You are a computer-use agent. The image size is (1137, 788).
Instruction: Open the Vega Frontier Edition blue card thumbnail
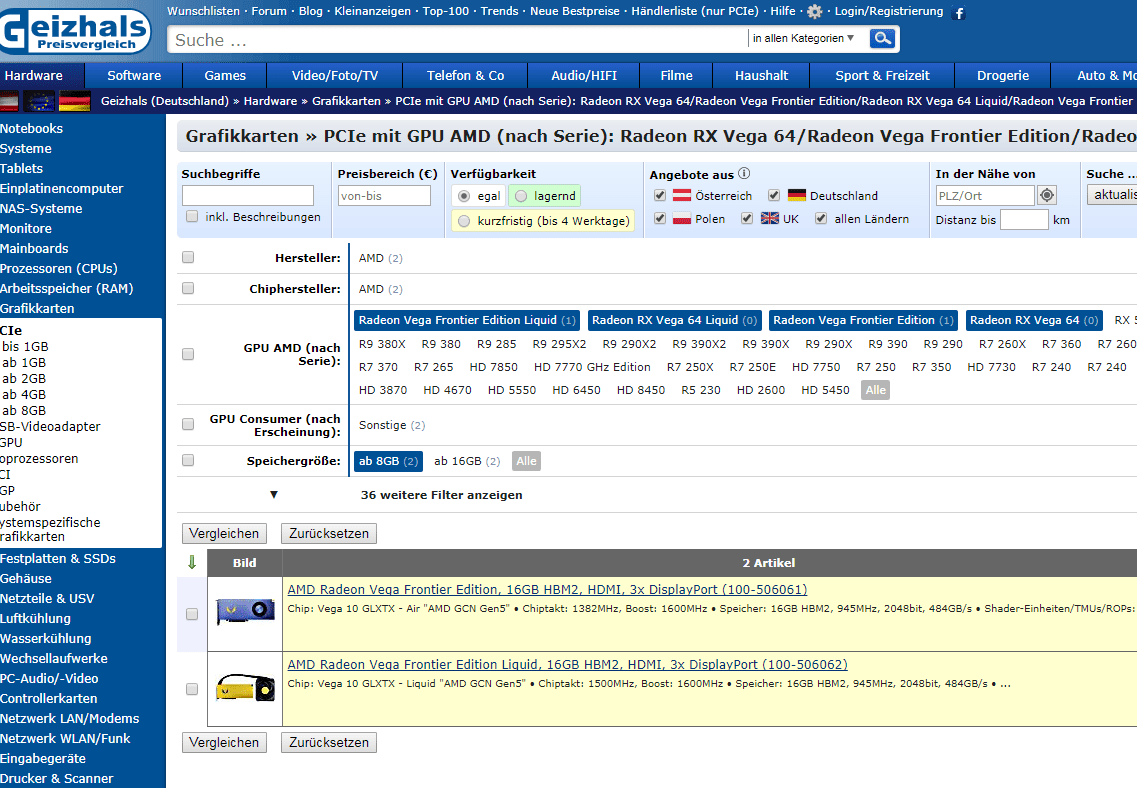point(245,613)
